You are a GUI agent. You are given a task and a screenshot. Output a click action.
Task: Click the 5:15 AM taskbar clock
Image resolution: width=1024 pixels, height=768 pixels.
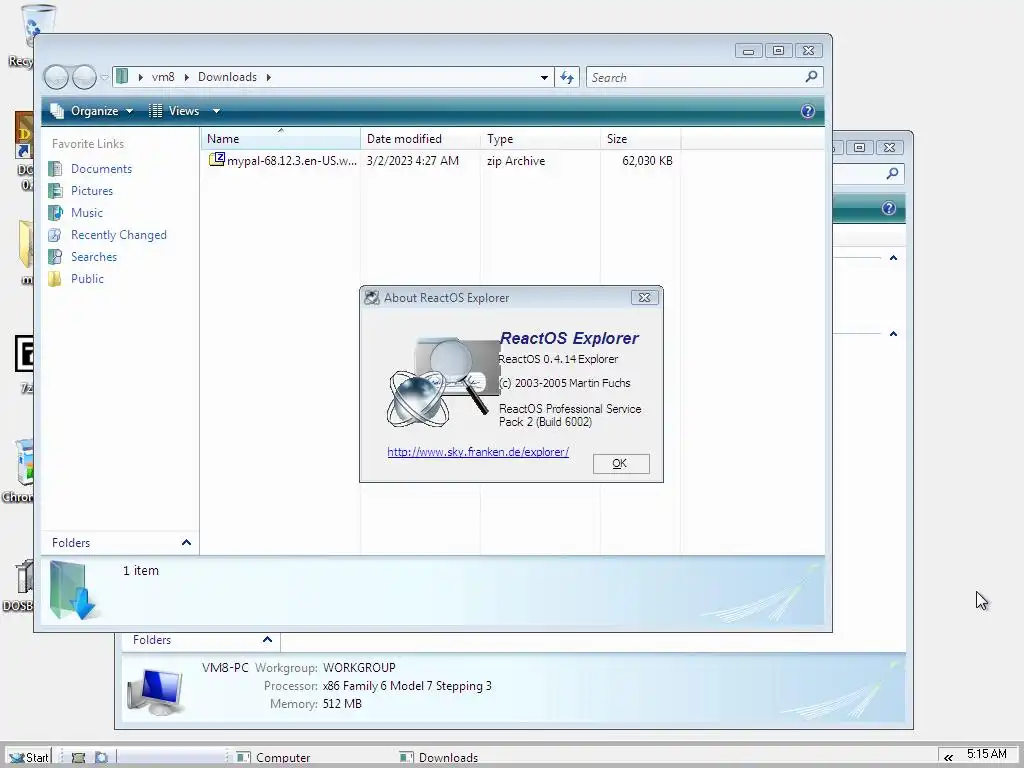coord(987,754)
